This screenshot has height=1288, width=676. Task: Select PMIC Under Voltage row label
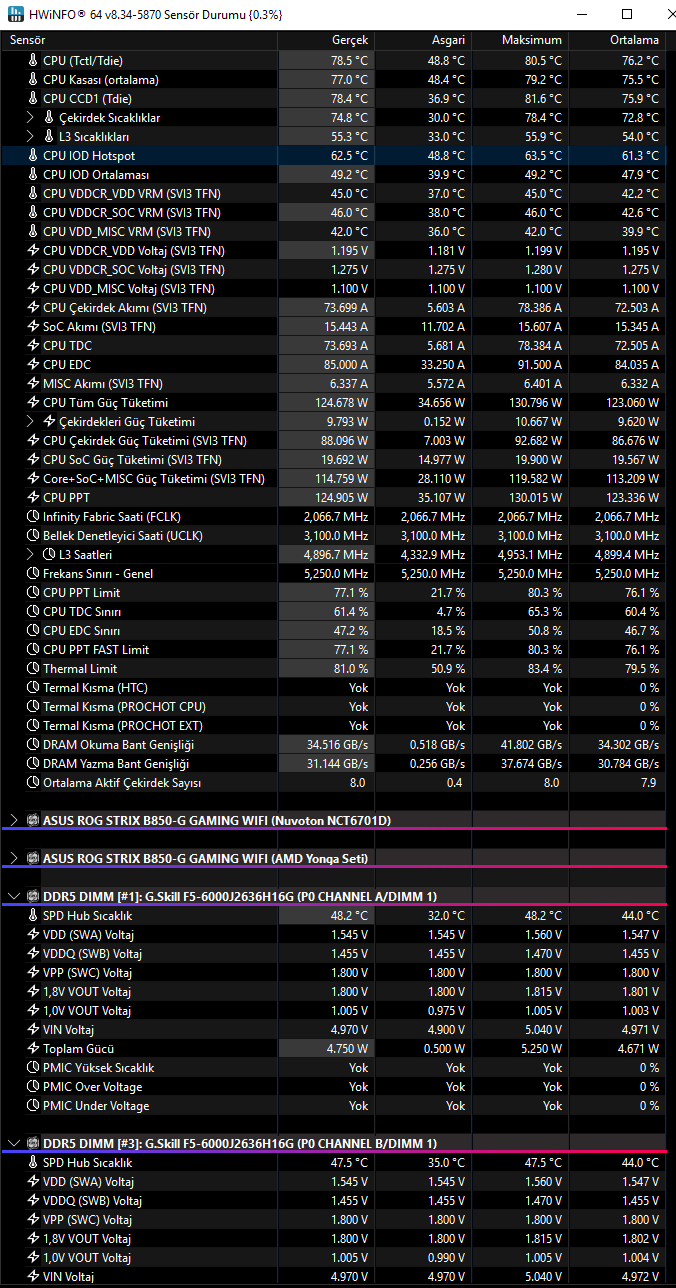coord(96,1105)
